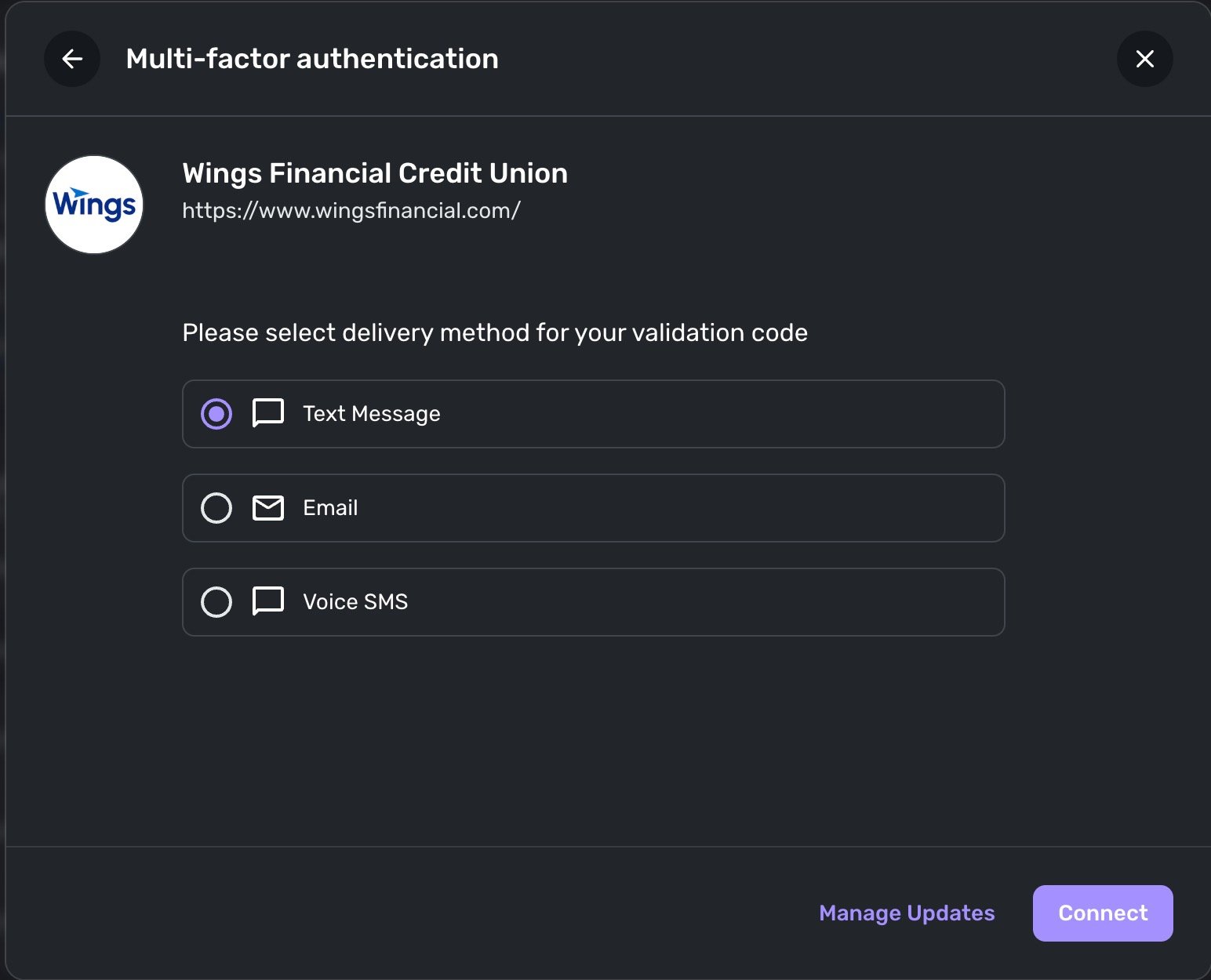Choose the Voice SMS radio button

pyautogui.click(x=216, y=602)
